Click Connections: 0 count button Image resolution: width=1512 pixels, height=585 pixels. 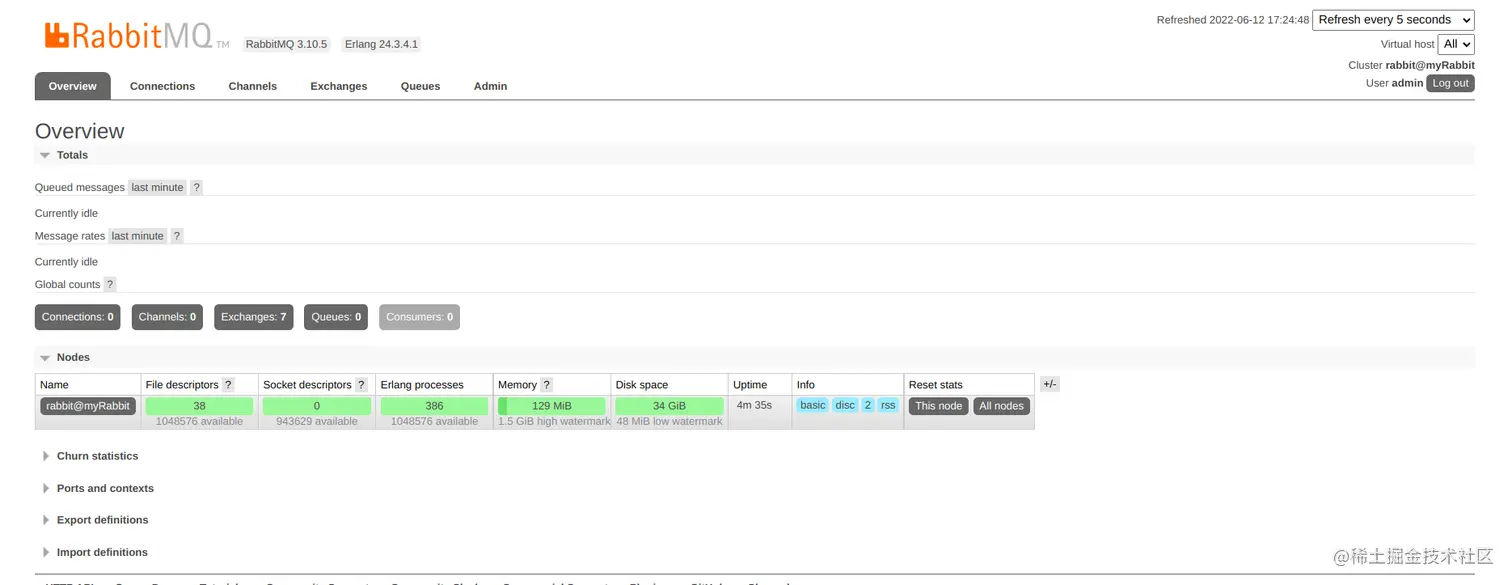(x=78, y=317)
